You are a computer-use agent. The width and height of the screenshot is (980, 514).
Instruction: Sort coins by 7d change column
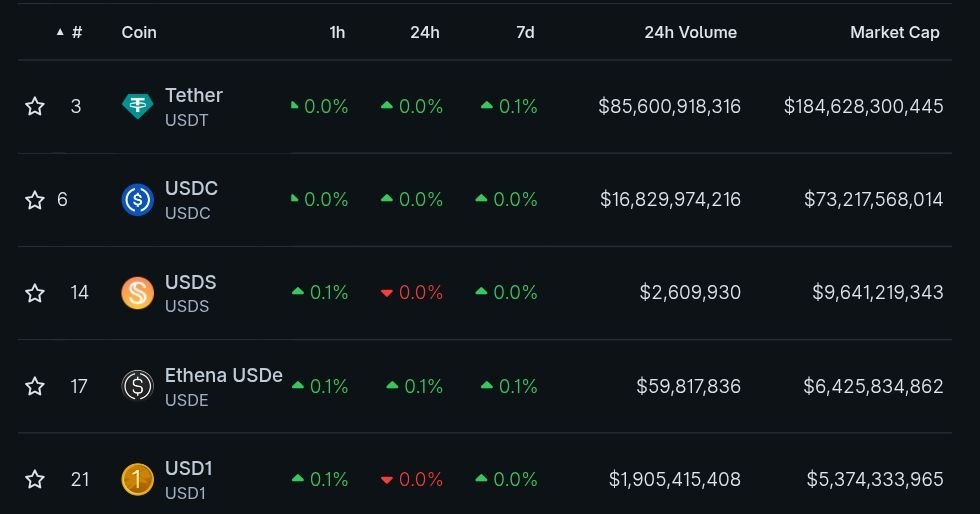(x=525, y=32)
